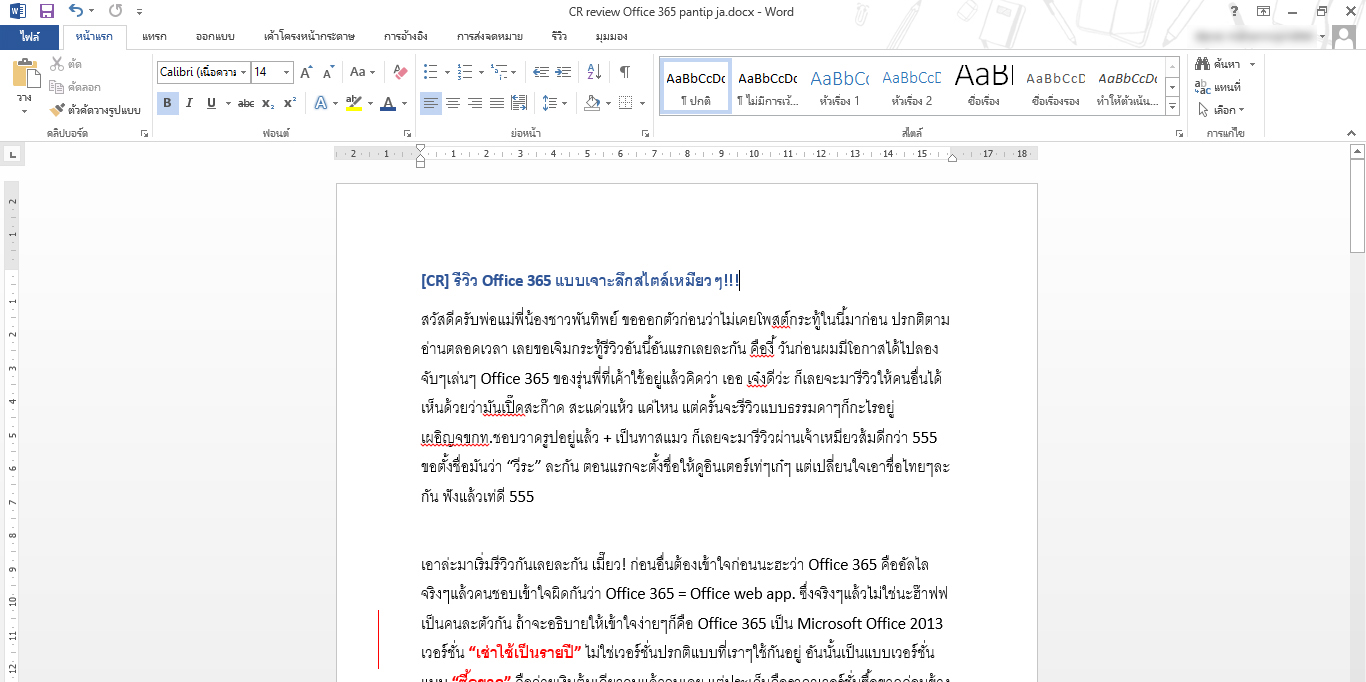Screen dimensions: 1366x682
Task: Toggle Strikethrough (abc) formatting
Action: coord(246,103)
